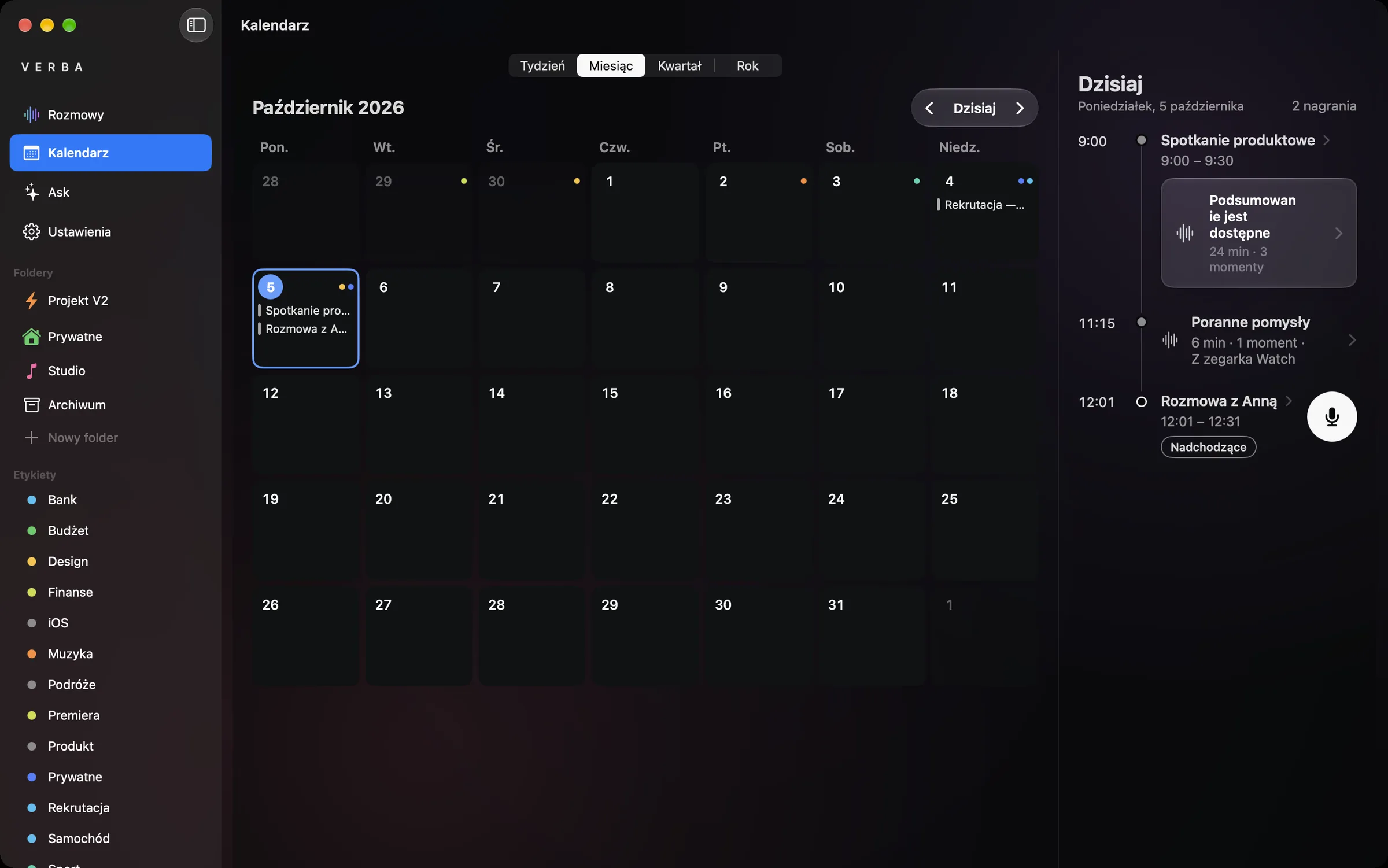Go to next month arrow

[x=1020, y=108]
